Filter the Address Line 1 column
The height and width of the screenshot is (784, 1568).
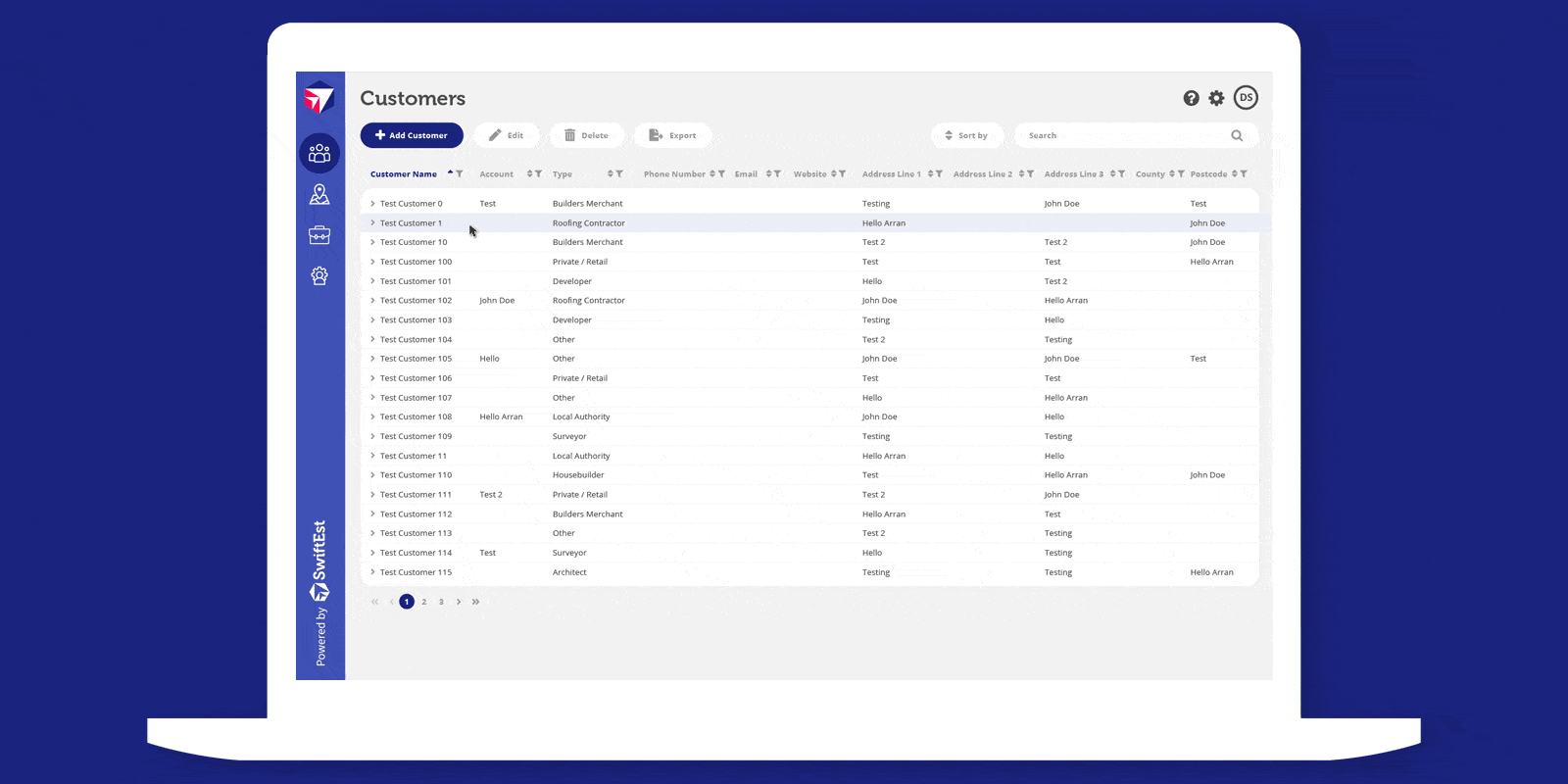point(939,173)
